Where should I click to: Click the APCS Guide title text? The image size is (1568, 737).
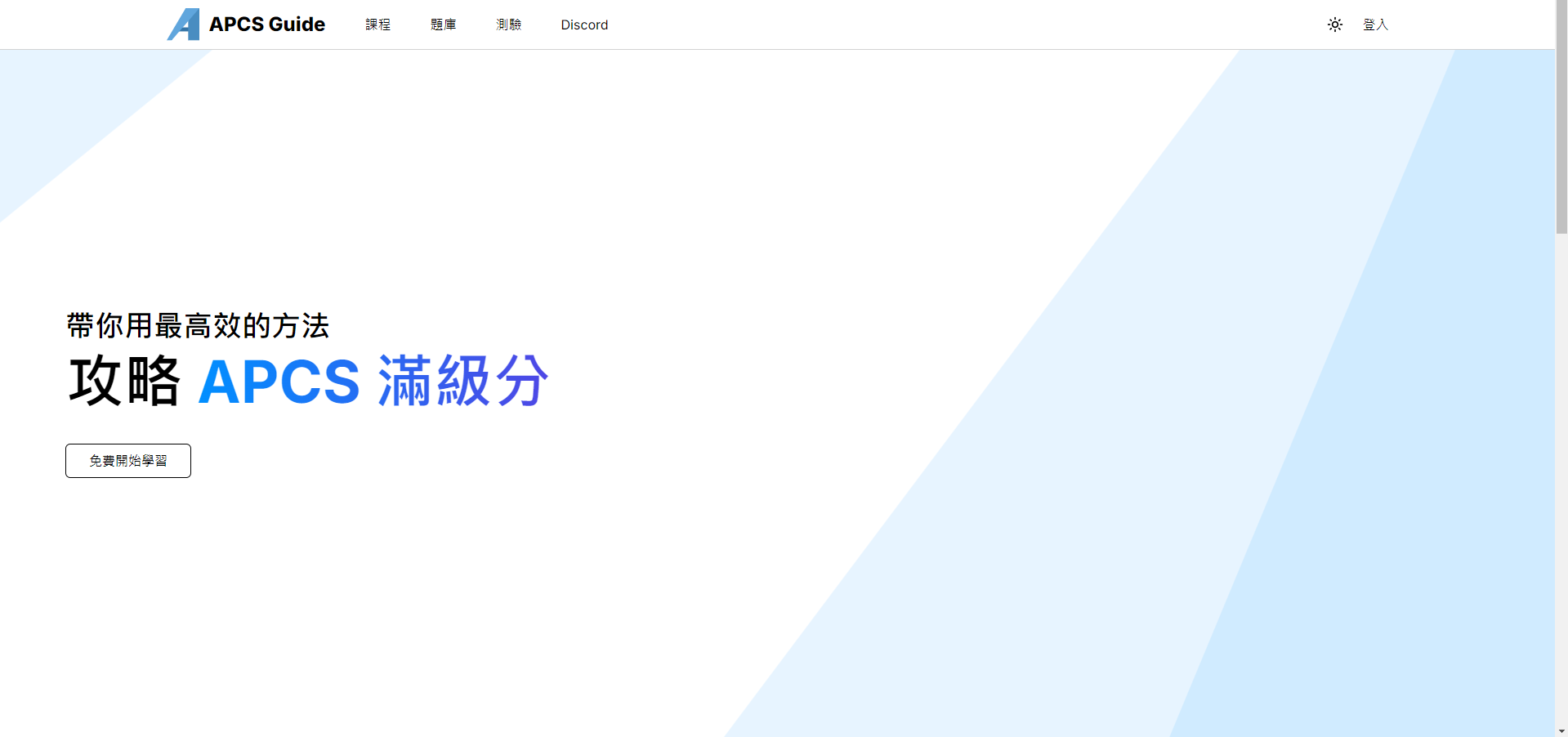click(x=267, y=25)
